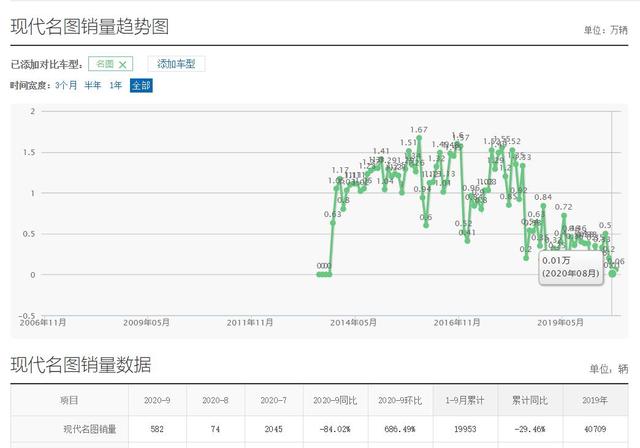Click the 现代名图销量趋势图 heading
The height and width of the screenshot is (448, 640).
point(90,27)
